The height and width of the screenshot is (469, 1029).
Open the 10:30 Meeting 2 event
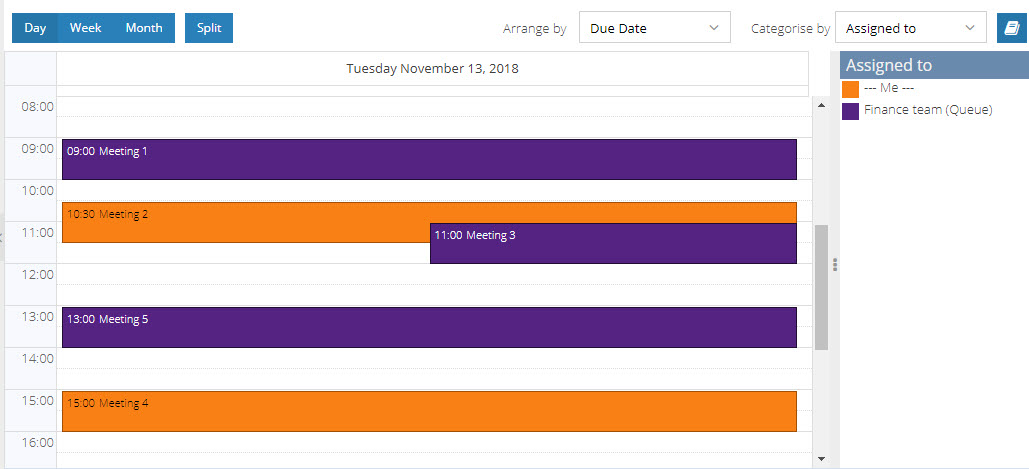(245, 222)
